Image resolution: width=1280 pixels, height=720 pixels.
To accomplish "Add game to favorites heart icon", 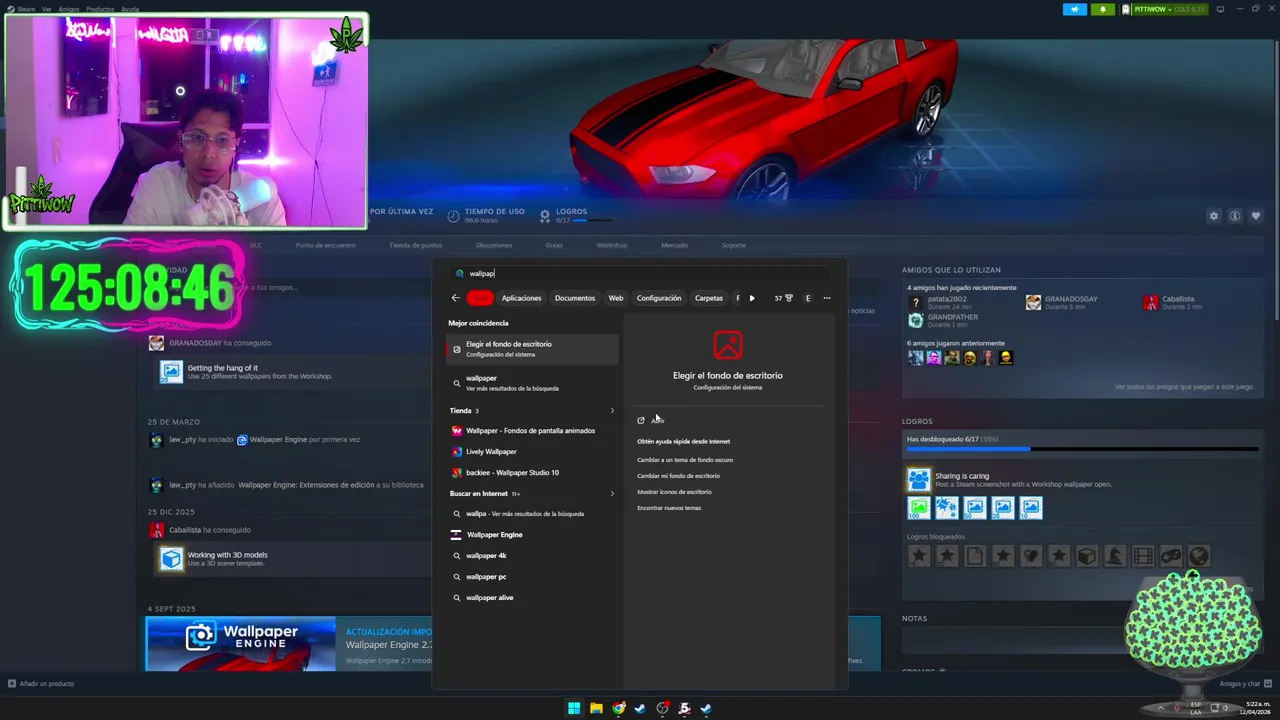I will click(1256, 216).
